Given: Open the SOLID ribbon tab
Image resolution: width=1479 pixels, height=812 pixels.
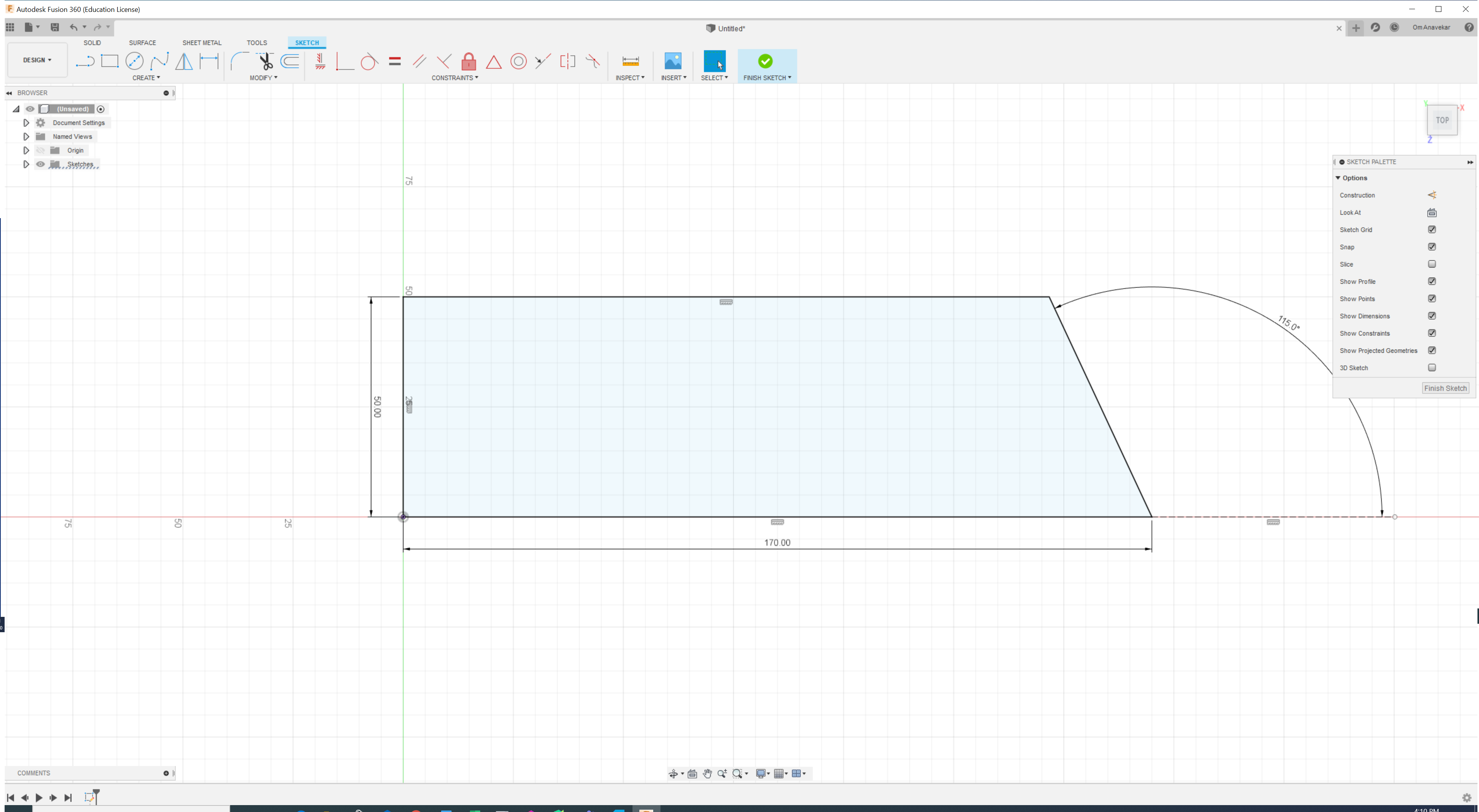Looking at the screenshot, I should click(x=92, y=43).
